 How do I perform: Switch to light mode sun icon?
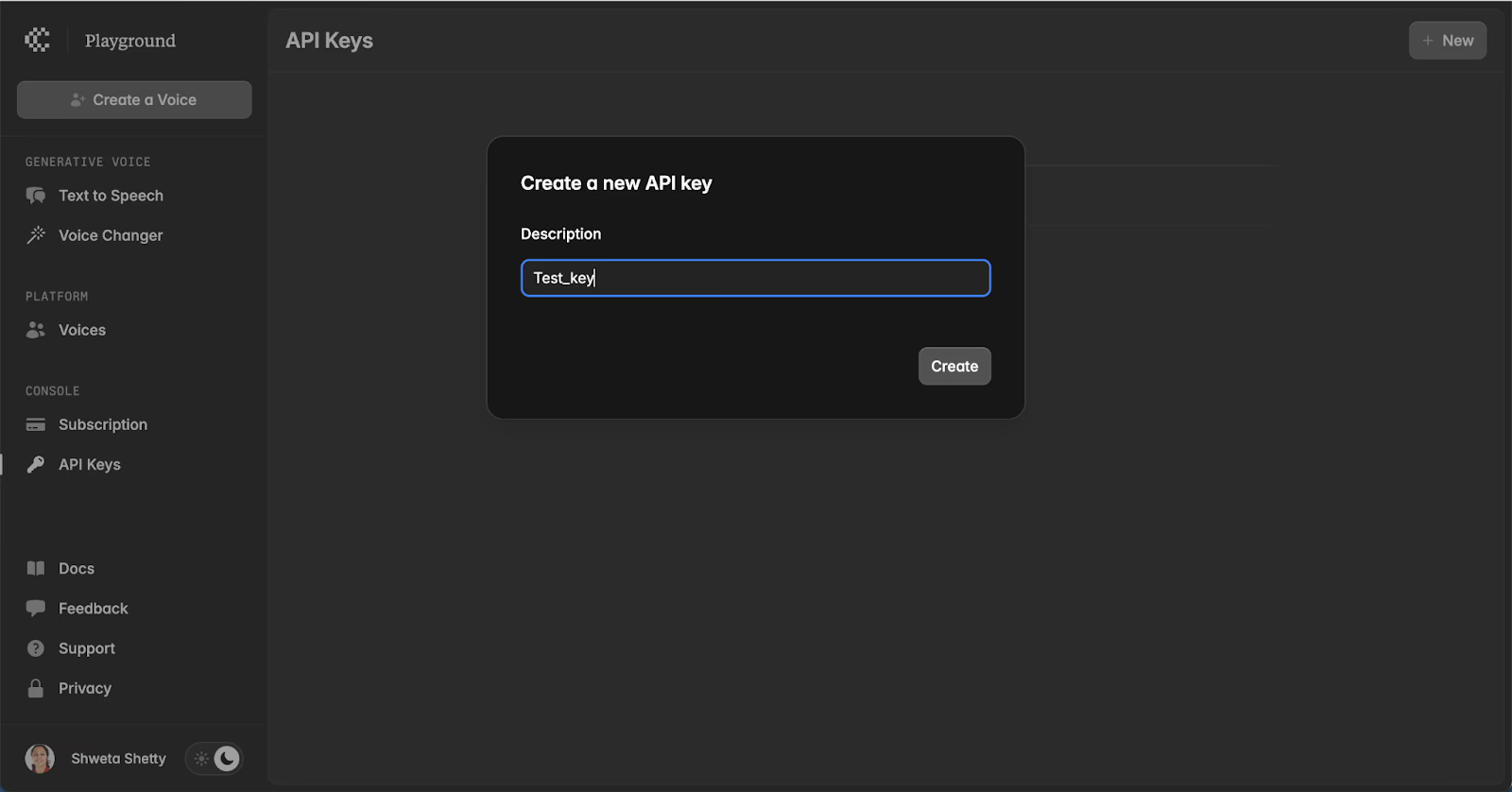201,759
